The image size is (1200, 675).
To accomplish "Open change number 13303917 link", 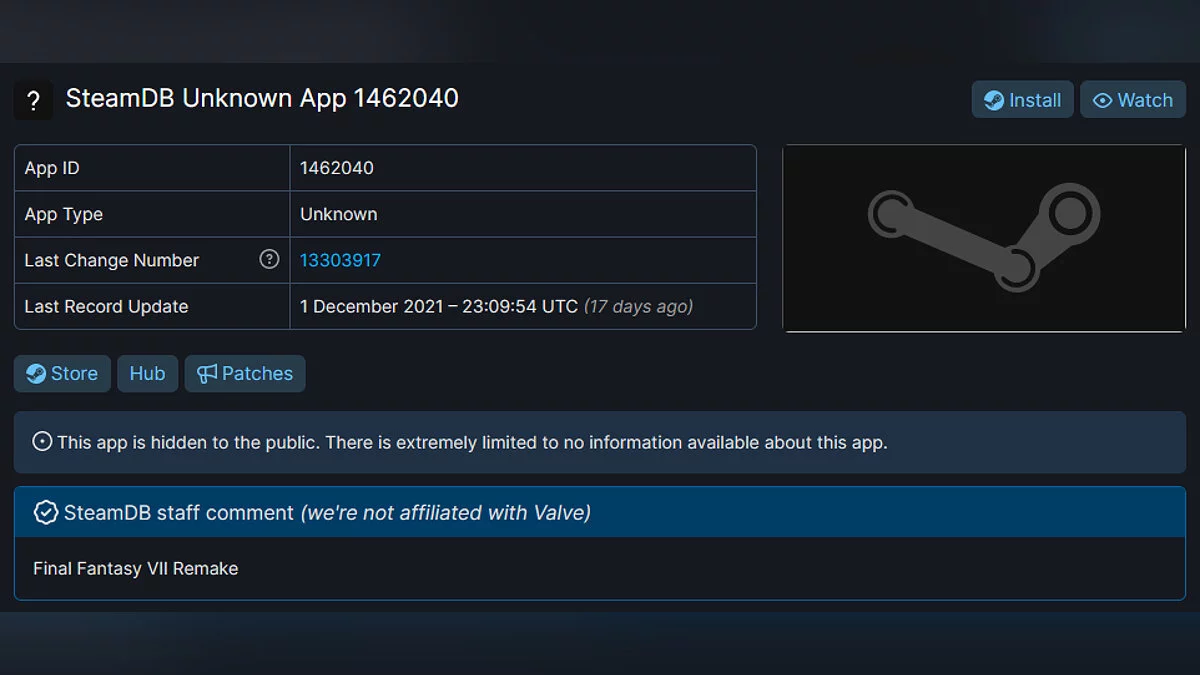I will click(x=340, y=260).
